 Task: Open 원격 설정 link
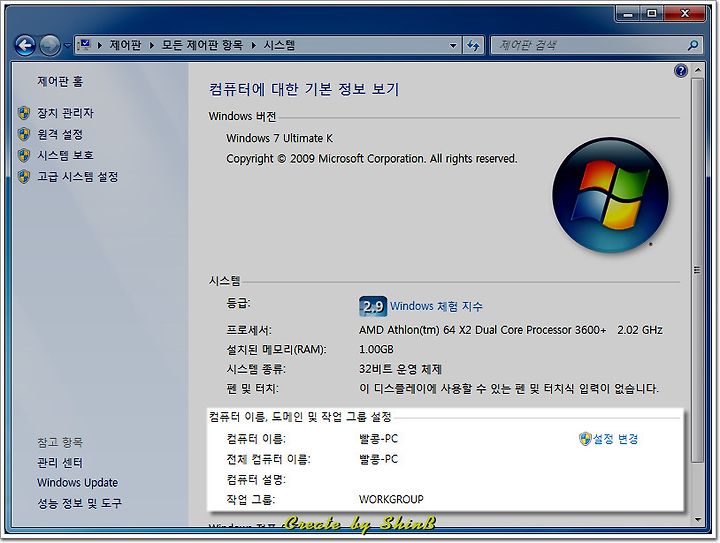[60, 134]
